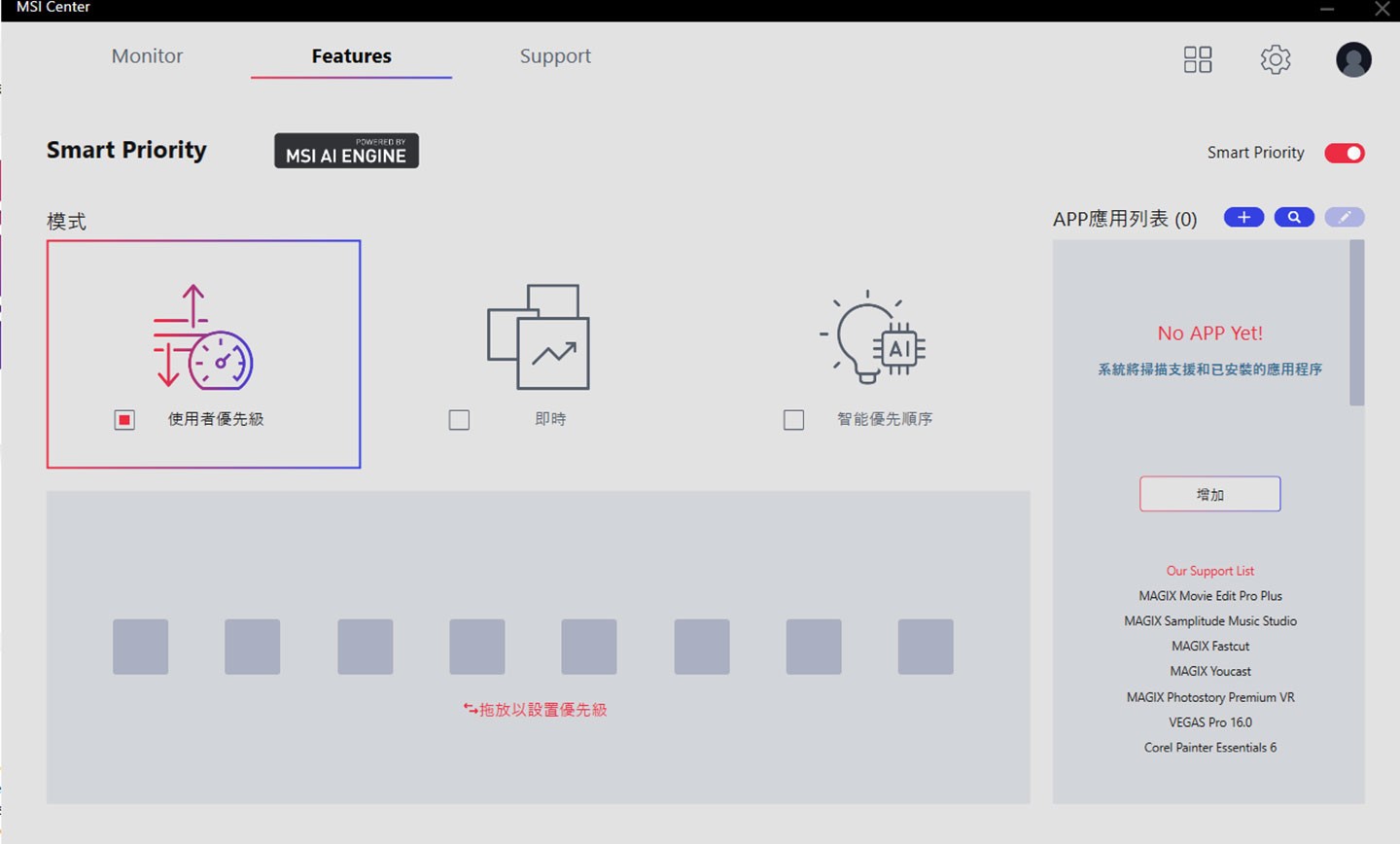This screenshot has height=844, width=1400.
Task: Toggle the Smart Priority switch off
Action: click(x=1345, y=153)
